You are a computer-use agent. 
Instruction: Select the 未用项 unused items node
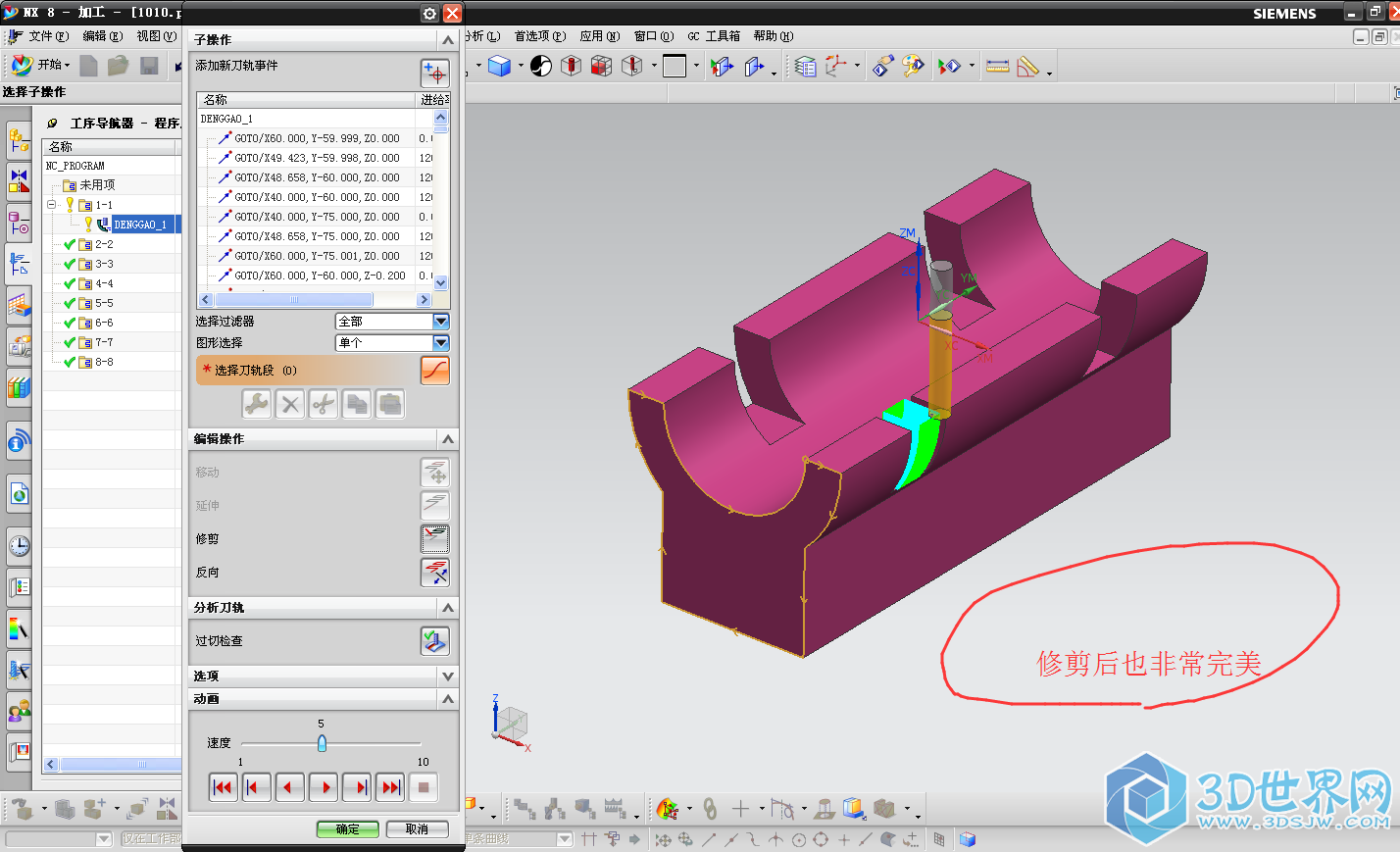97,185
